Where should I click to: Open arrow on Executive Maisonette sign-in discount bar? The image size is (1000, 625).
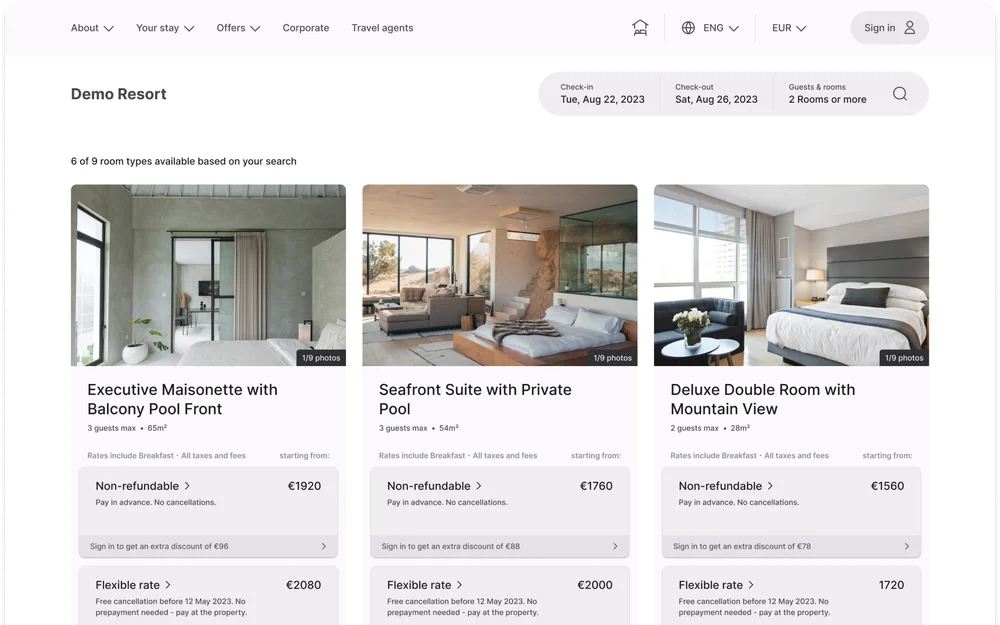tap(323, 546)
